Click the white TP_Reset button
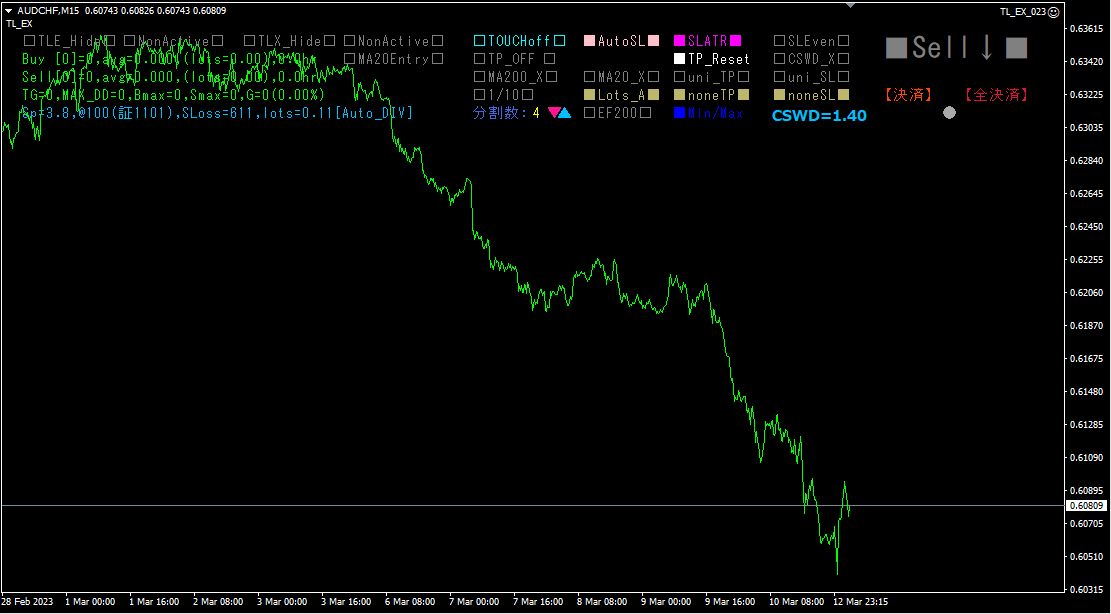1111x614 pixels. 711,59
